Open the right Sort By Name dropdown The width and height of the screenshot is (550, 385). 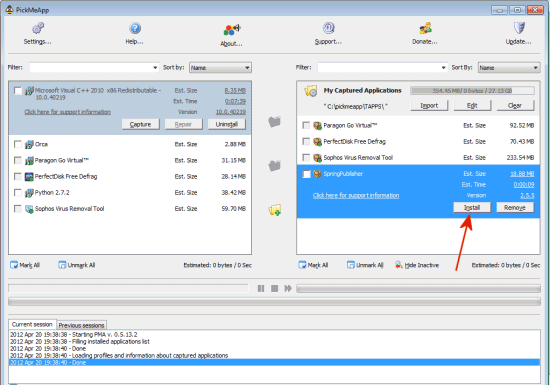509,68
